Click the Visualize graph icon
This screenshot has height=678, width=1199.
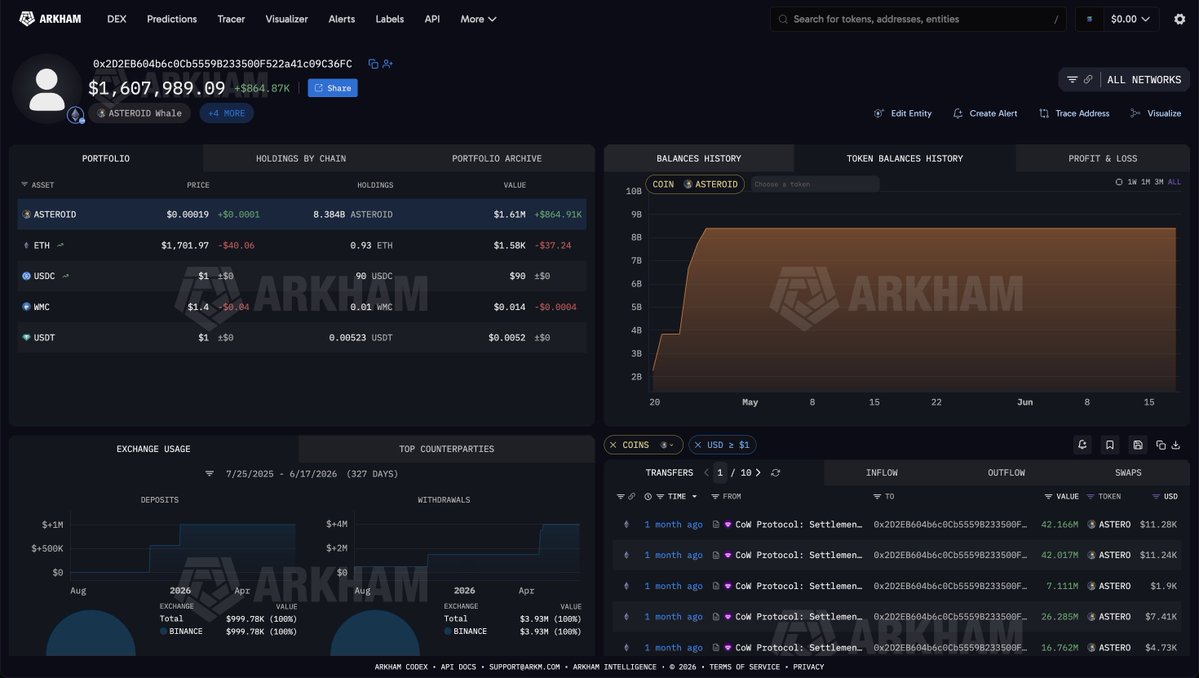pyautogui.click(x=1136, y=113)
